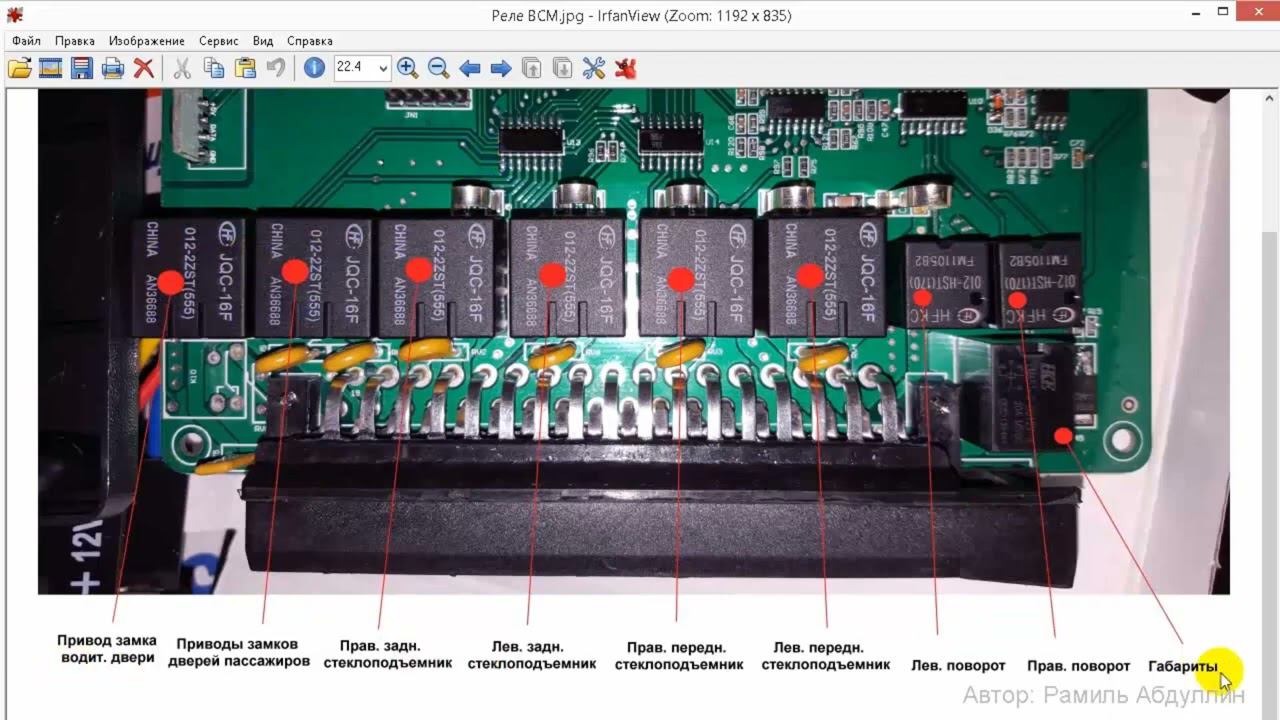Open the Справка menu
Image resolution: width=1280 pixels, height=720 pixels.
coord(310,41)
